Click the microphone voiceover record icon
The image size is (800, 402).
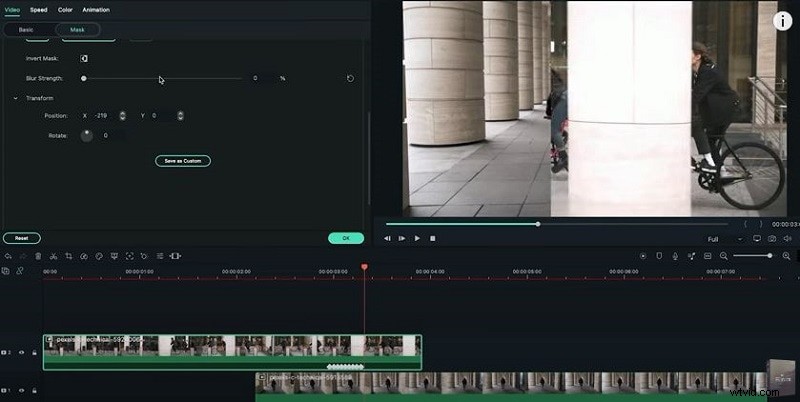675,256
